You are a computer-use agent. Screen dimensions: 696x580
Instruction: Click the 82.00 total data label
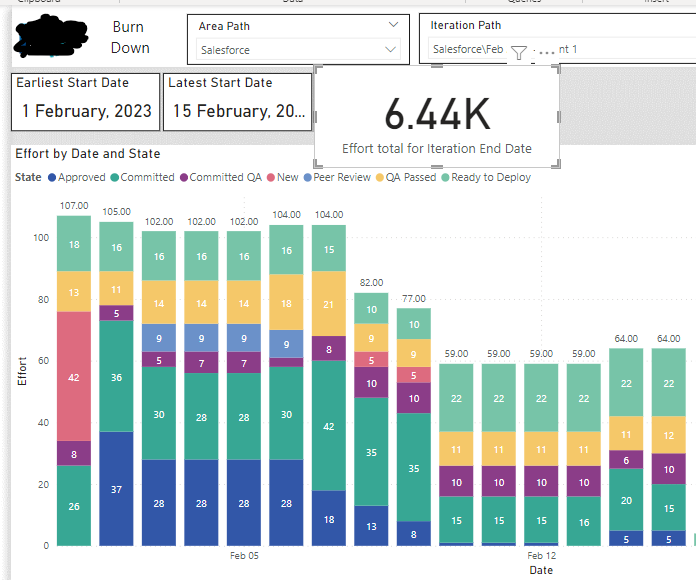coord(371,283)
